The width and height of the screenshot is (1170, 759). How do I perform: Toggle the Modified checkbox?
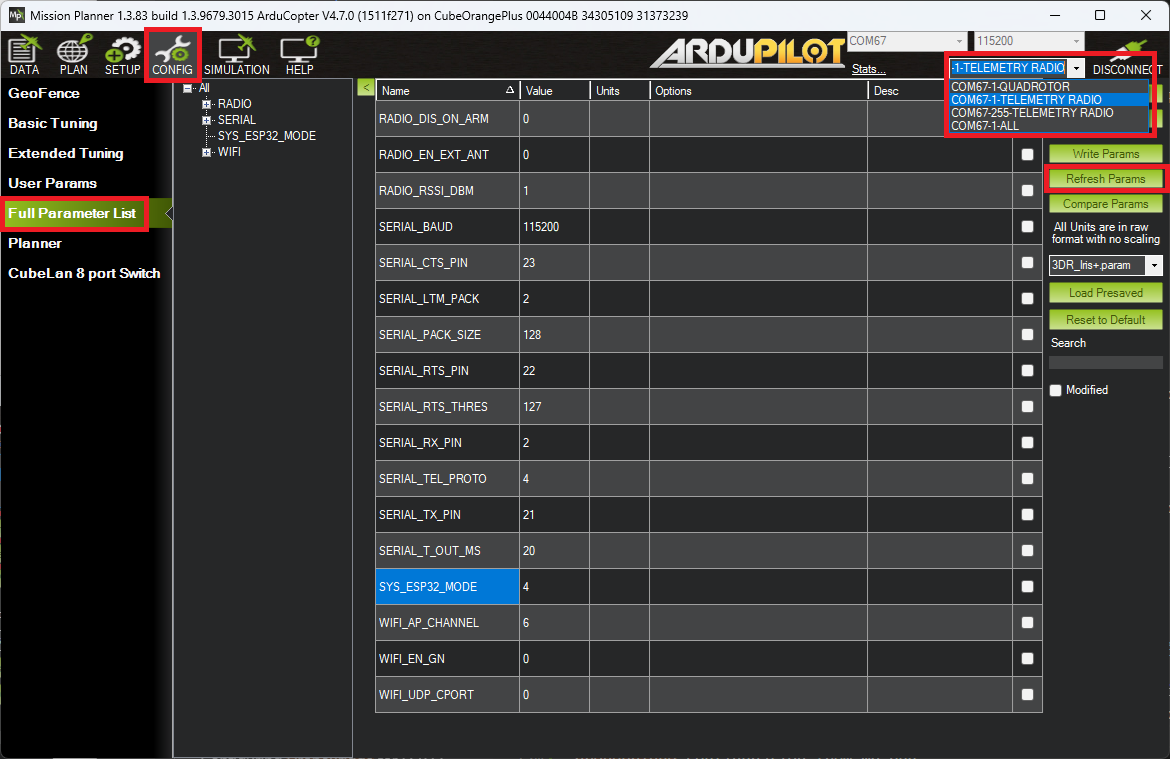1055,390
